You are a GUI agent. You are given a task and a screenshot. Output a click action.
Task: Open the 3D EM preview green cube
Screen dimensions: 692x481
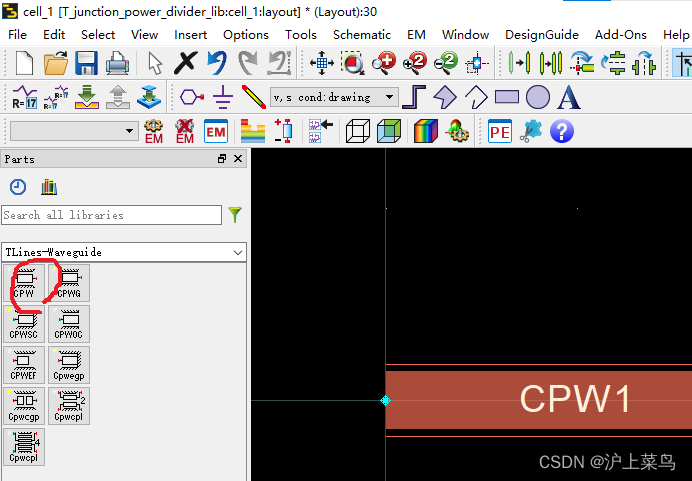pos(389,132)
